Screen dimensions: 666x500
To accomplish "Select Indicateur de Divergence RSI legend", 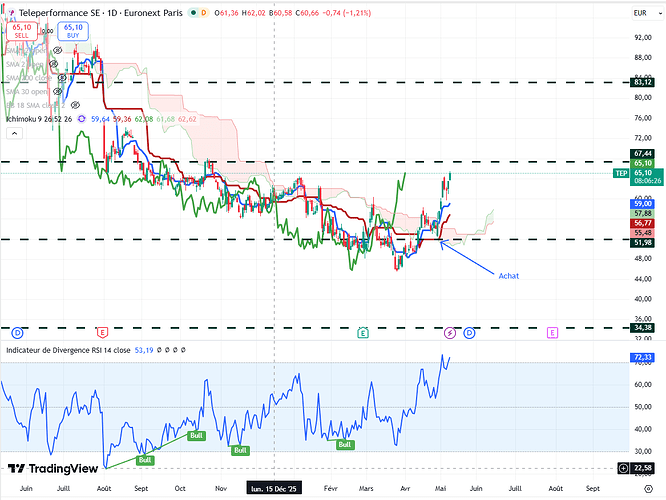I will (68, 350).
